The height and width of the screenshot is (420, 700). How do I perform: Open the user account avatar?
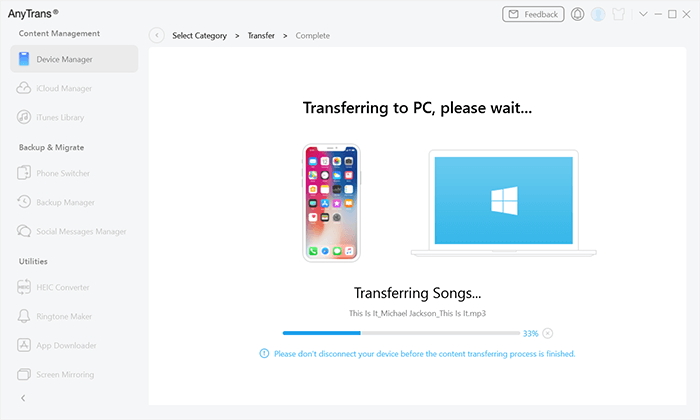[598, 14]
